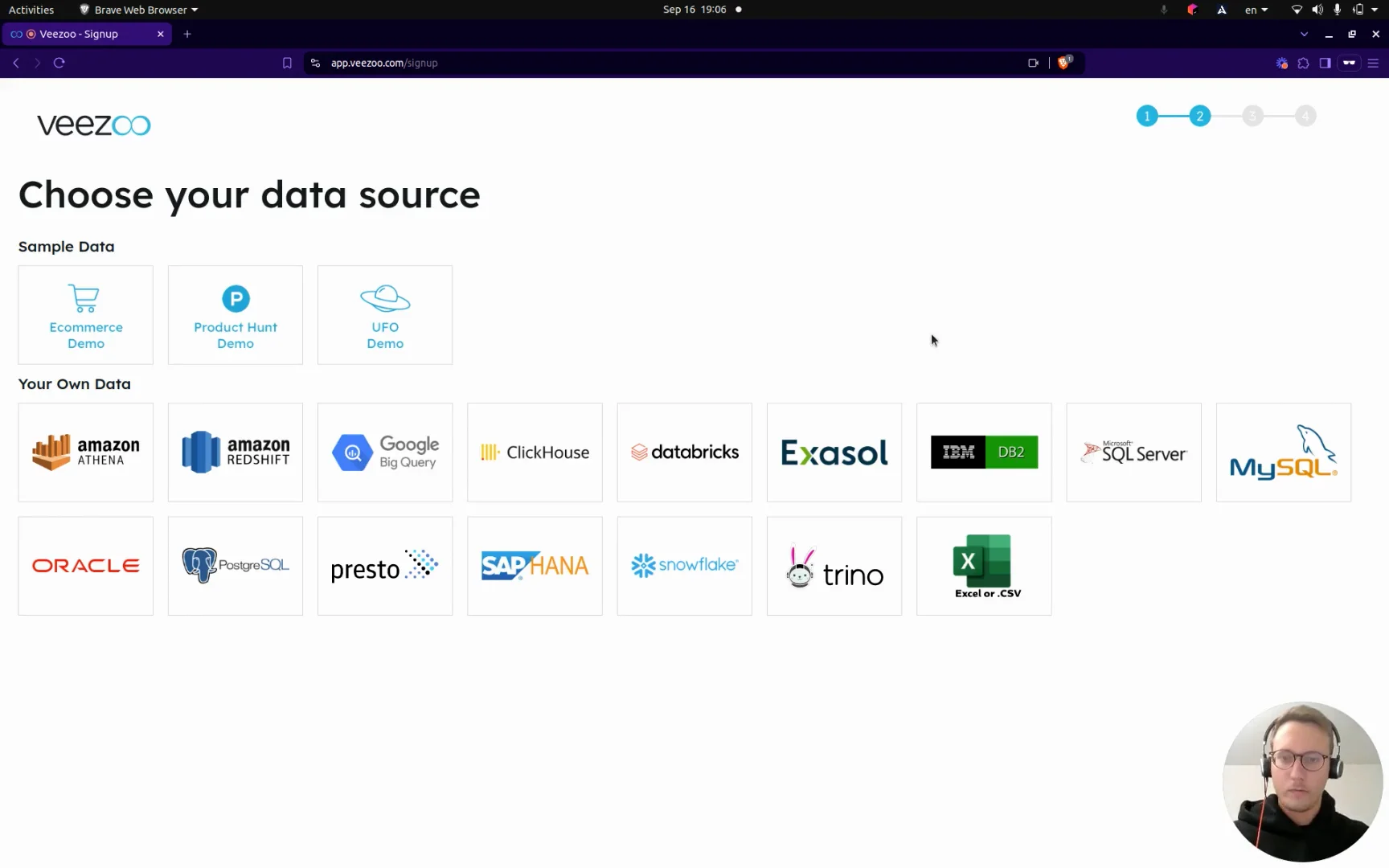Screen dimensions: 1389x868
Task: Open Activities in the top bar
Action: [31, 10]
